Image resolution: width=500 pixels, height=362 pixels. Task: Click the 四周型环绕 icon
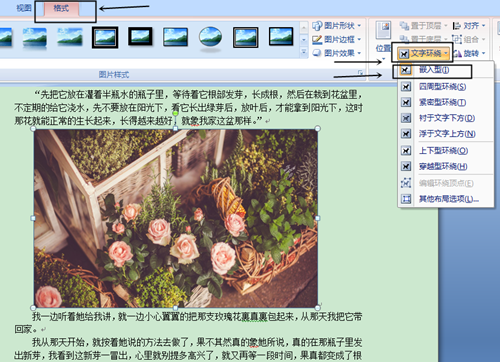[x=406, y=87]
